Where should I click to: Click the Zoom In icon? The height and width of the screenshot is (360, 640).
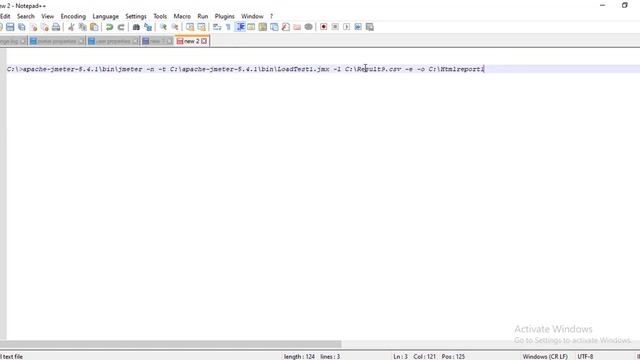163,27
